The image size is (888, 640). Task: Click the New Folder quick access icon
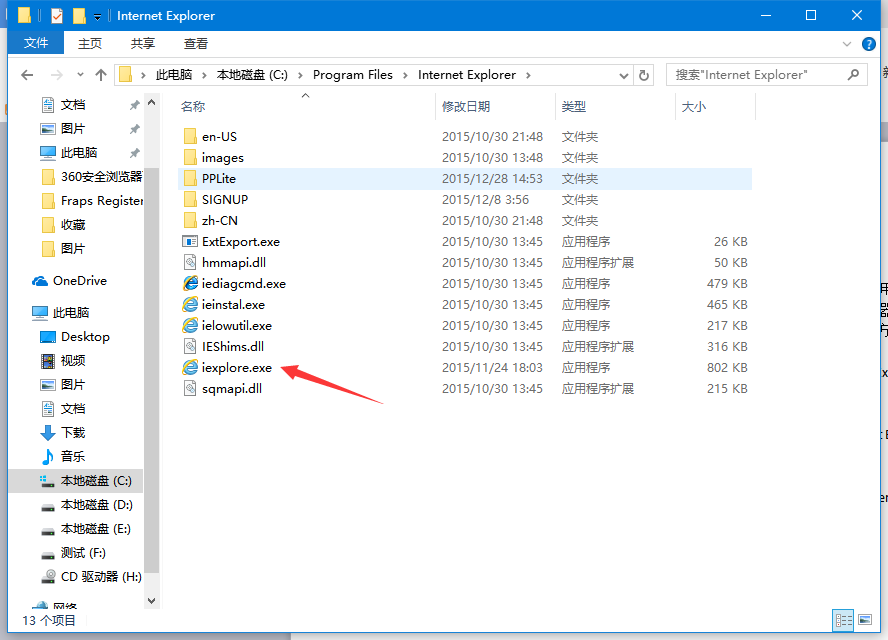click(79, 15)
